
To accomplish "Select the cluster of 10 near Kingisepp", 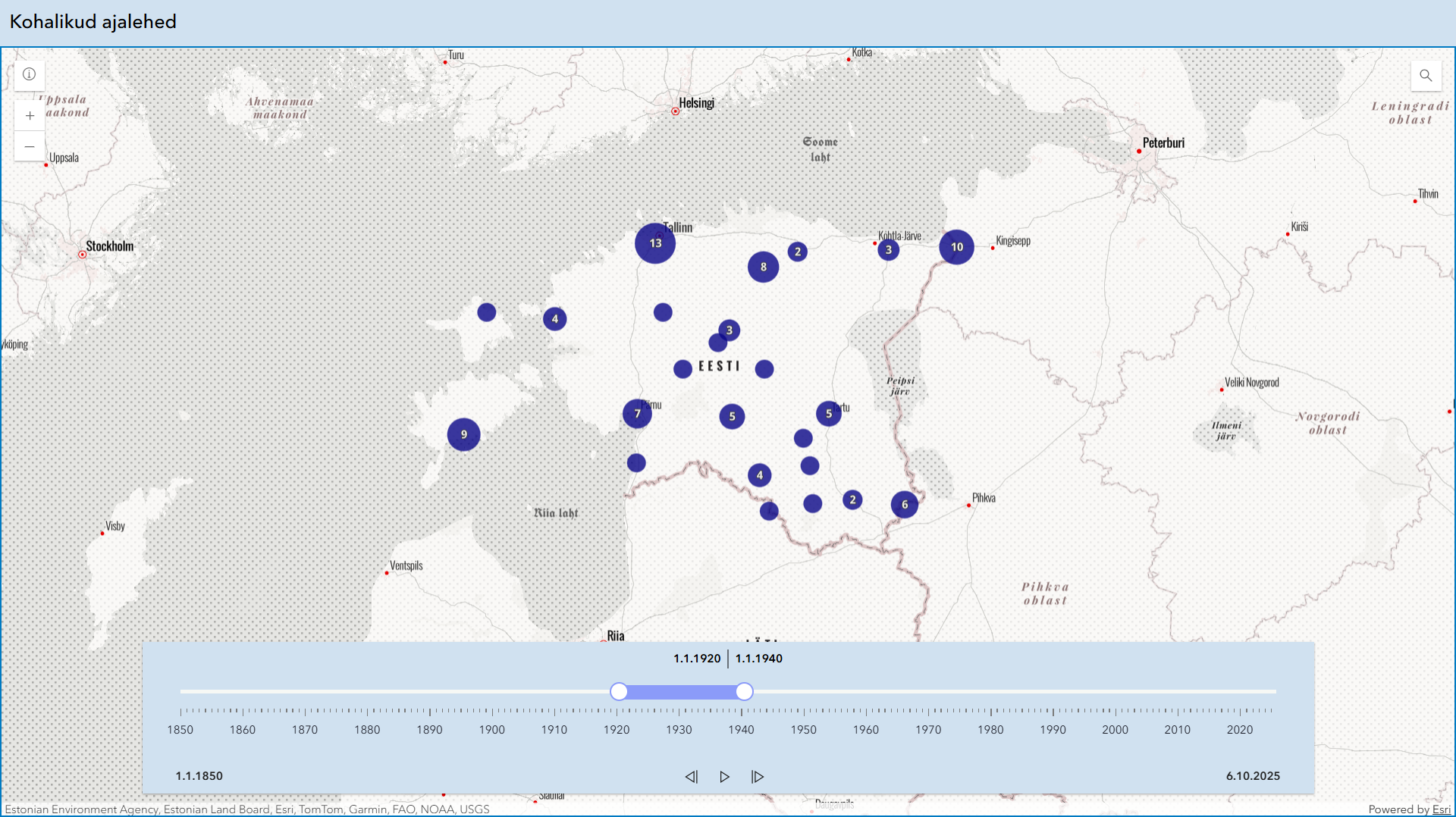I will click(956, 247).
